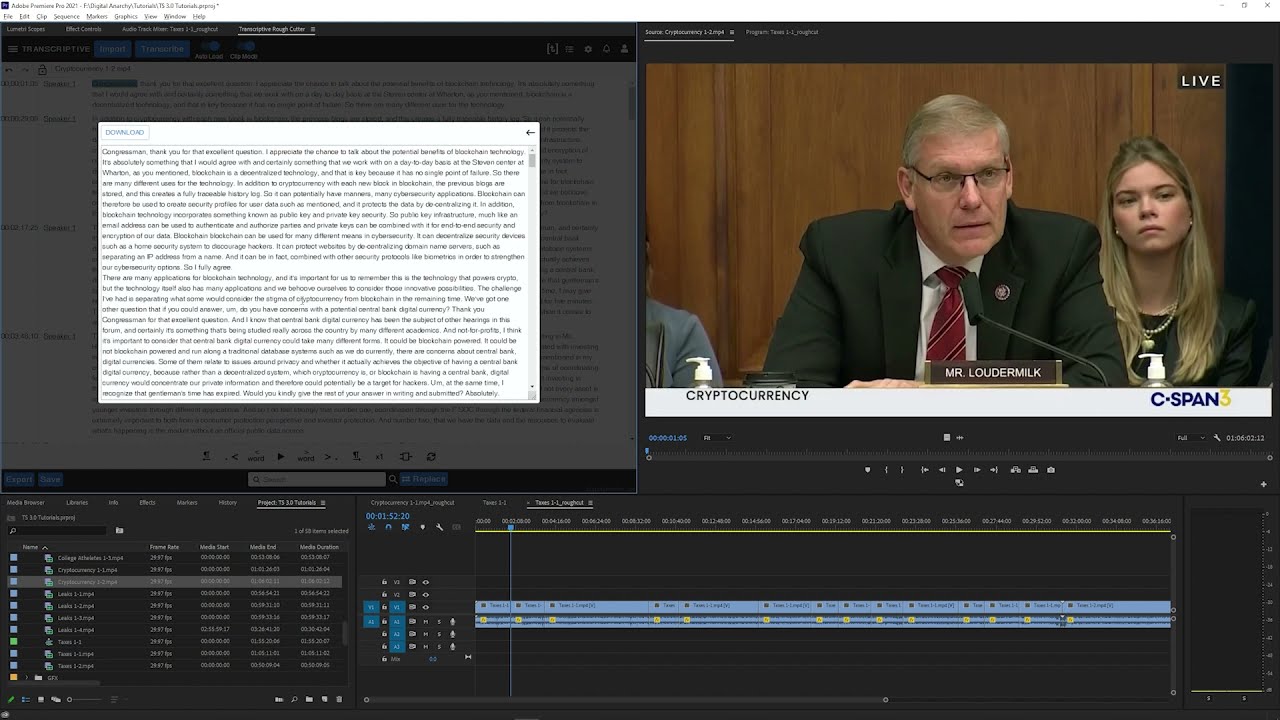Click the linked selection icon in timeline header
Viewport: 1280px width, 720px height.
(x=405, y=527)
